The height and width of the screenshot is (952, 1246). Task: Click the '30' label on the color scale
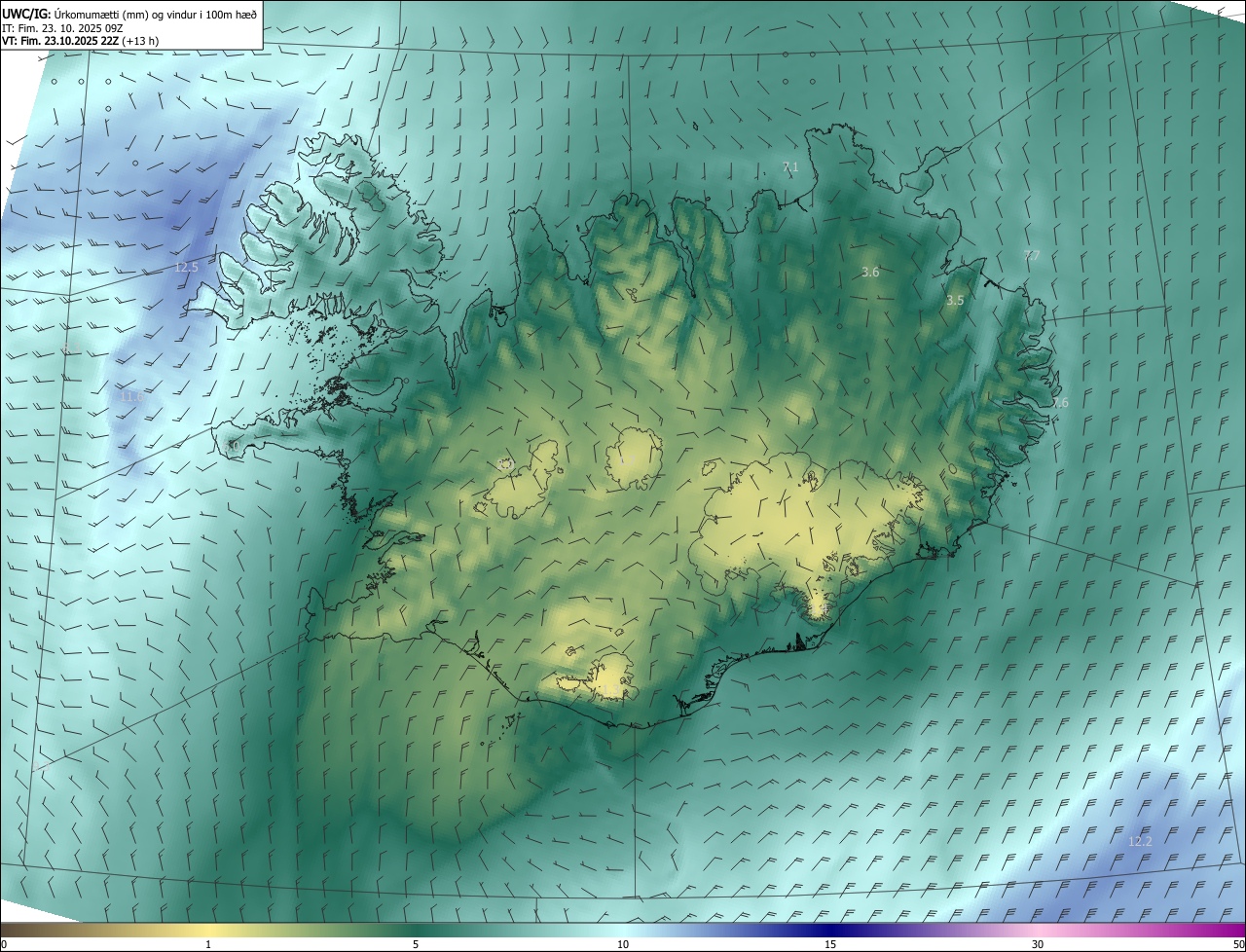(x=1038, y=944)
